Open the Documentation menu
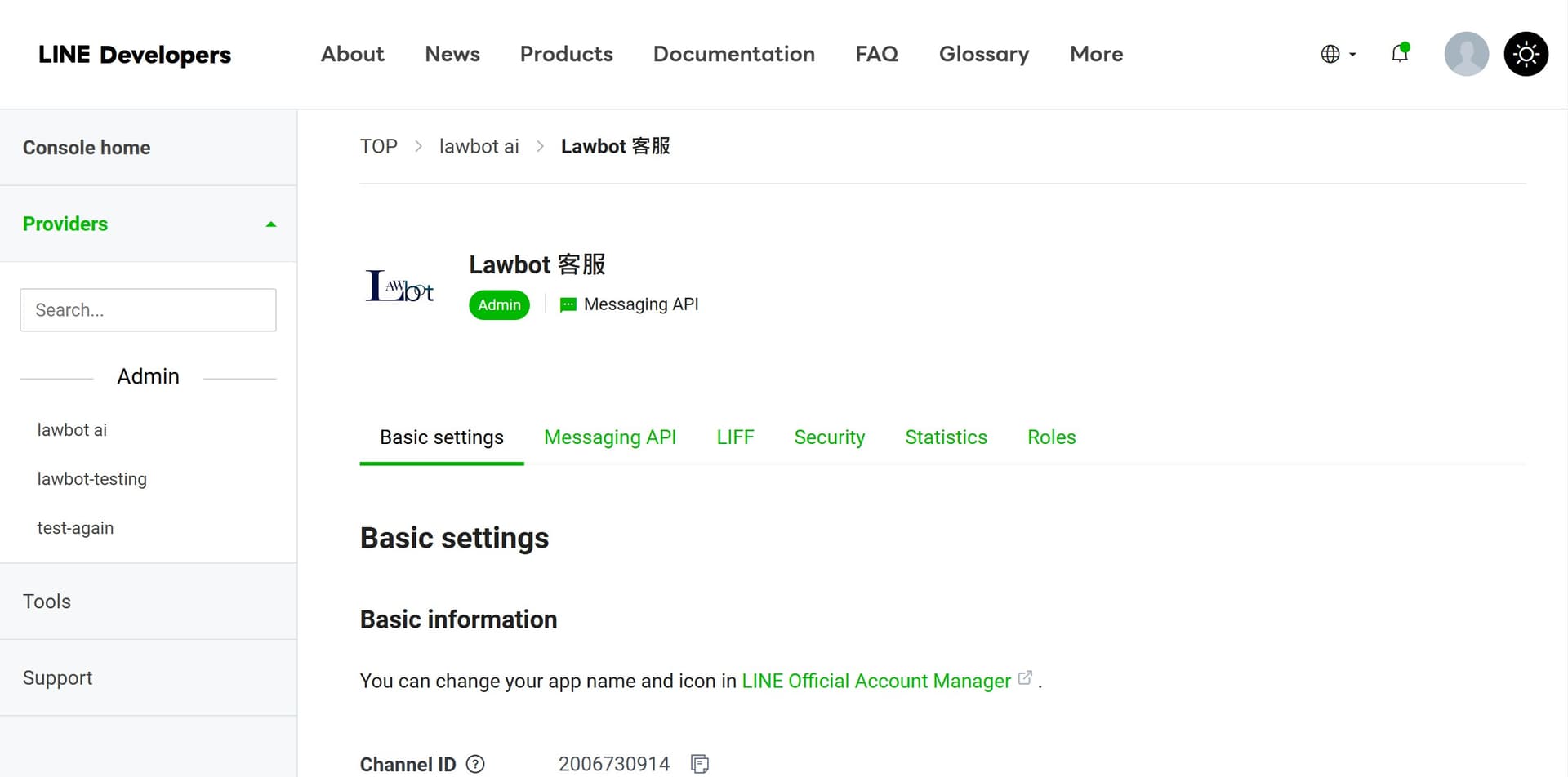The image size is (1568, 777). pyautogui.click(x=733, y=54)
